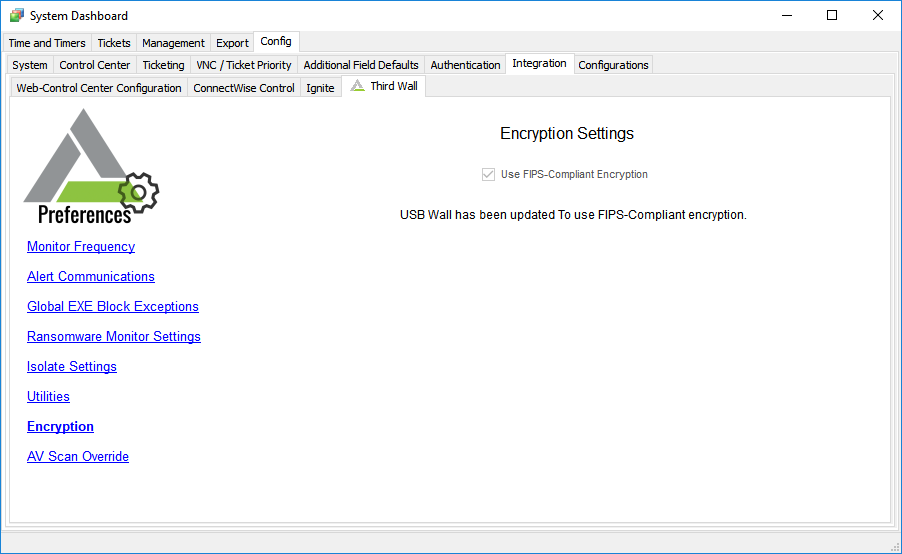902x554 pixels.
Task: Open Ransomware Monitor Settings link
Action: pyautogui.click(x=114, y=336)
